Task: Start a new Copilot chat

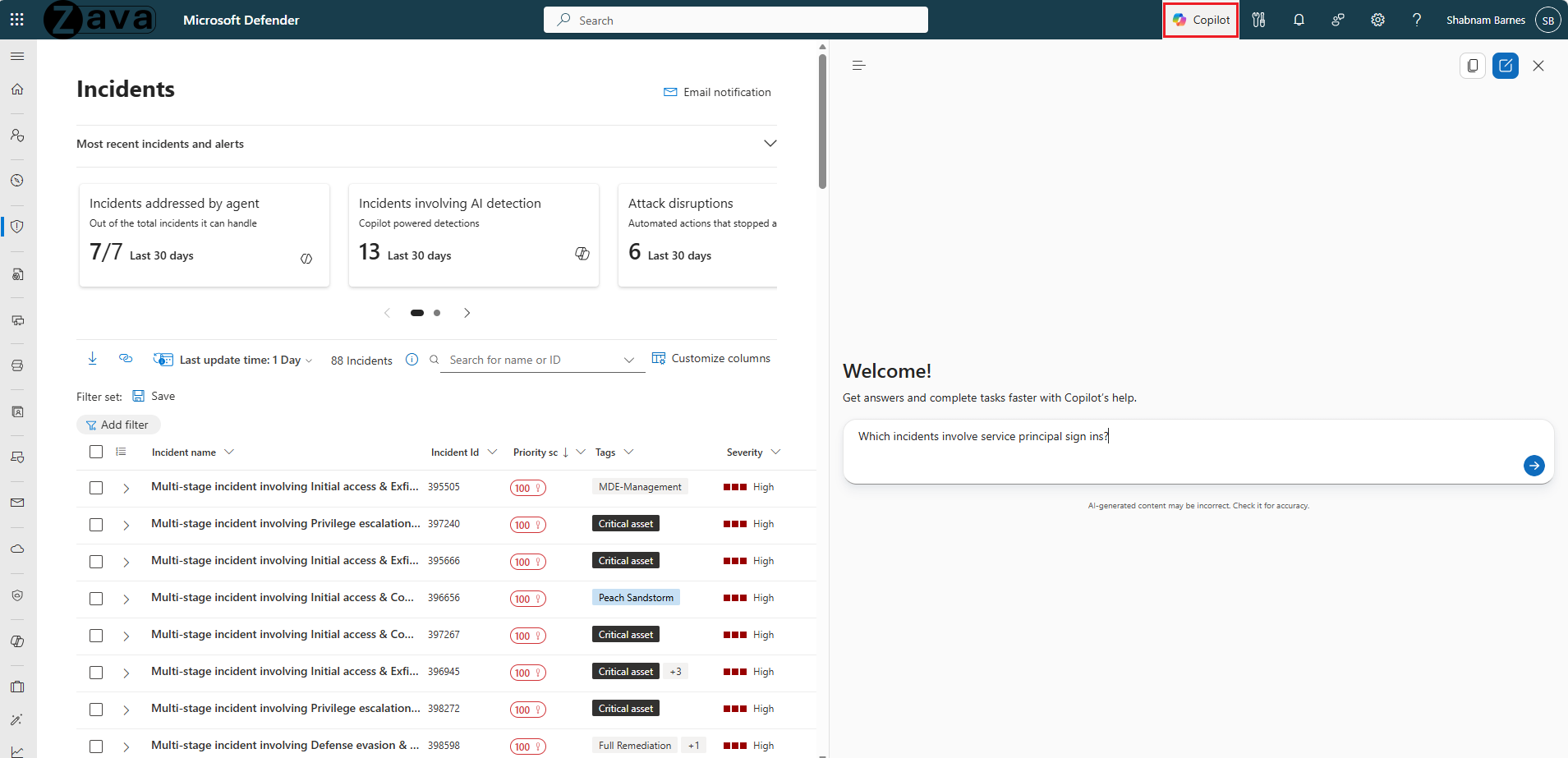Action: (x=1506, y=66)
